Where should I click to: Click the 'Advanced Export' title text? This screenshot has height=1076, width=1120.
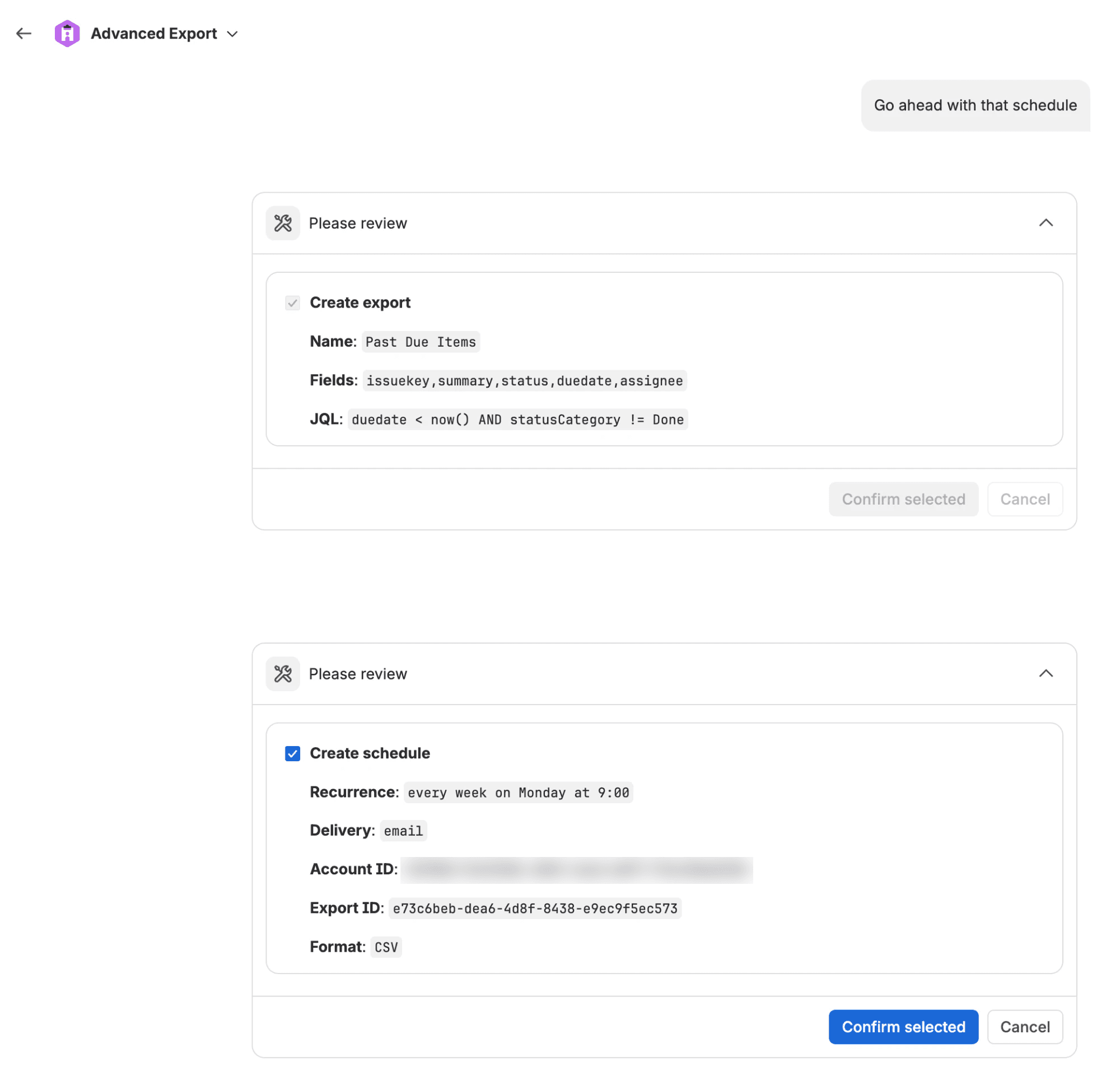[x=155, y=34]
